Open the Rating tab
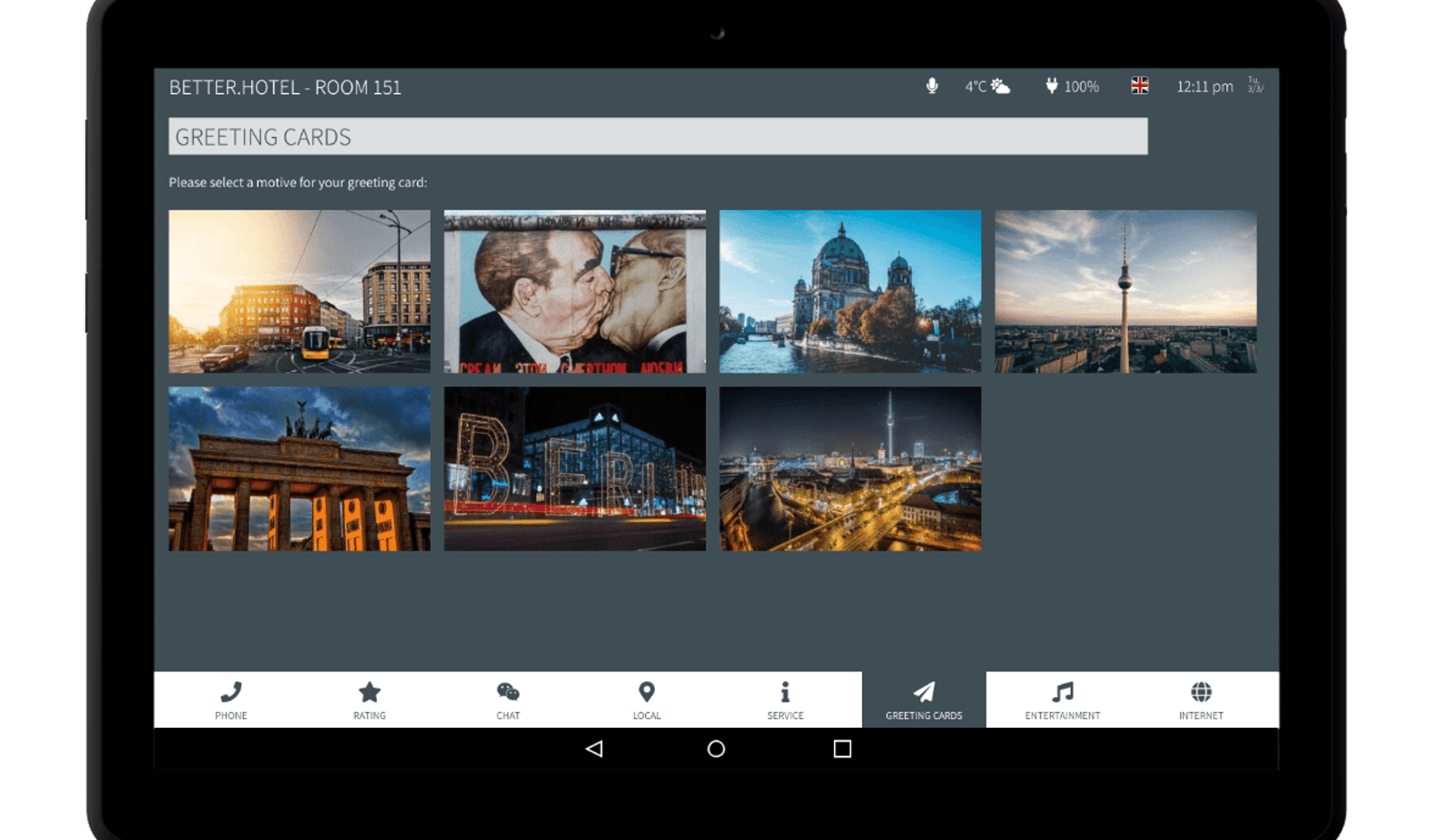Viewport: 1435px width, 840px height. [x=370, y=700]
